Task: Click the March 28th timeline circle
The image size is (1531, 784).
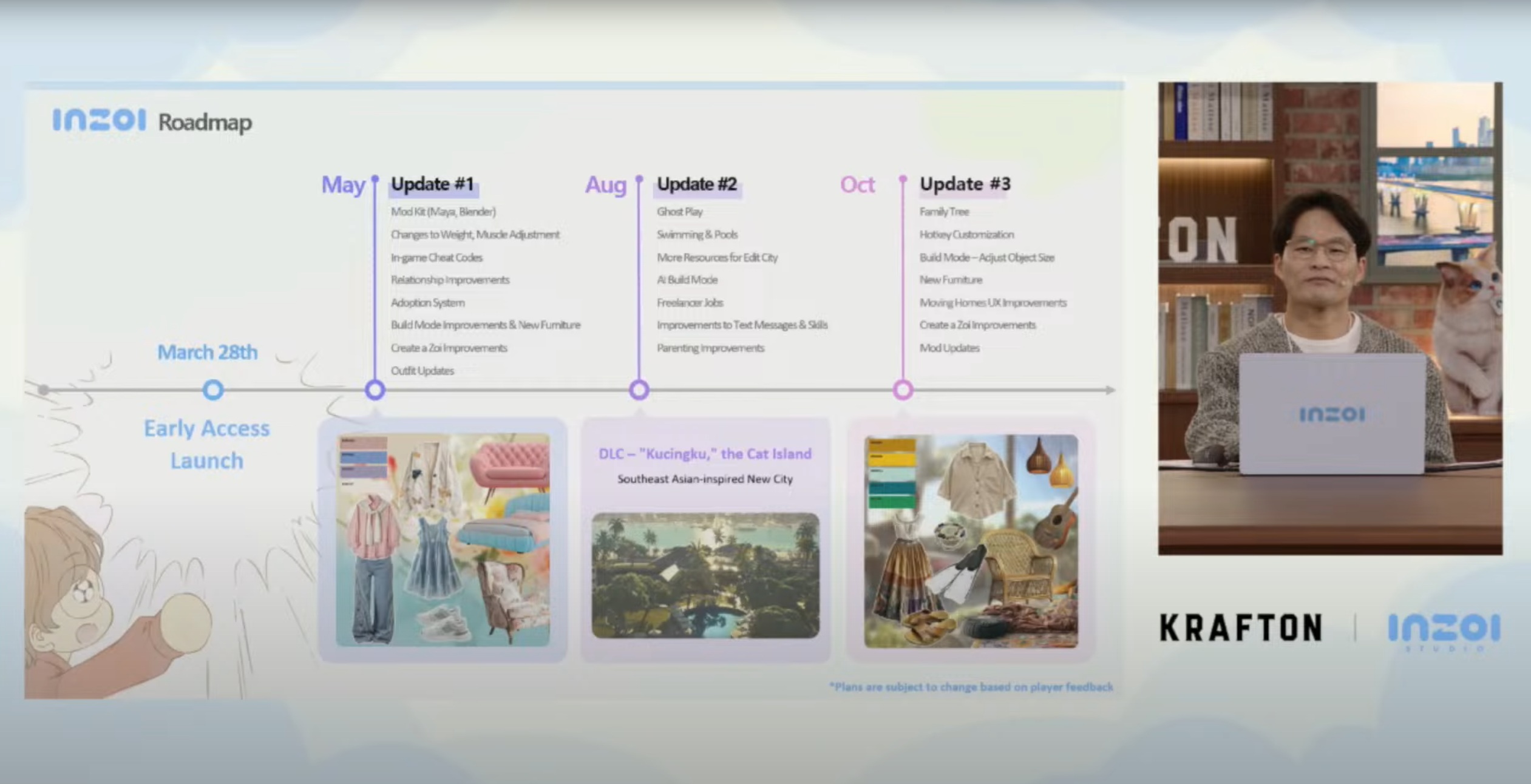Action: [x=213, y=390]
